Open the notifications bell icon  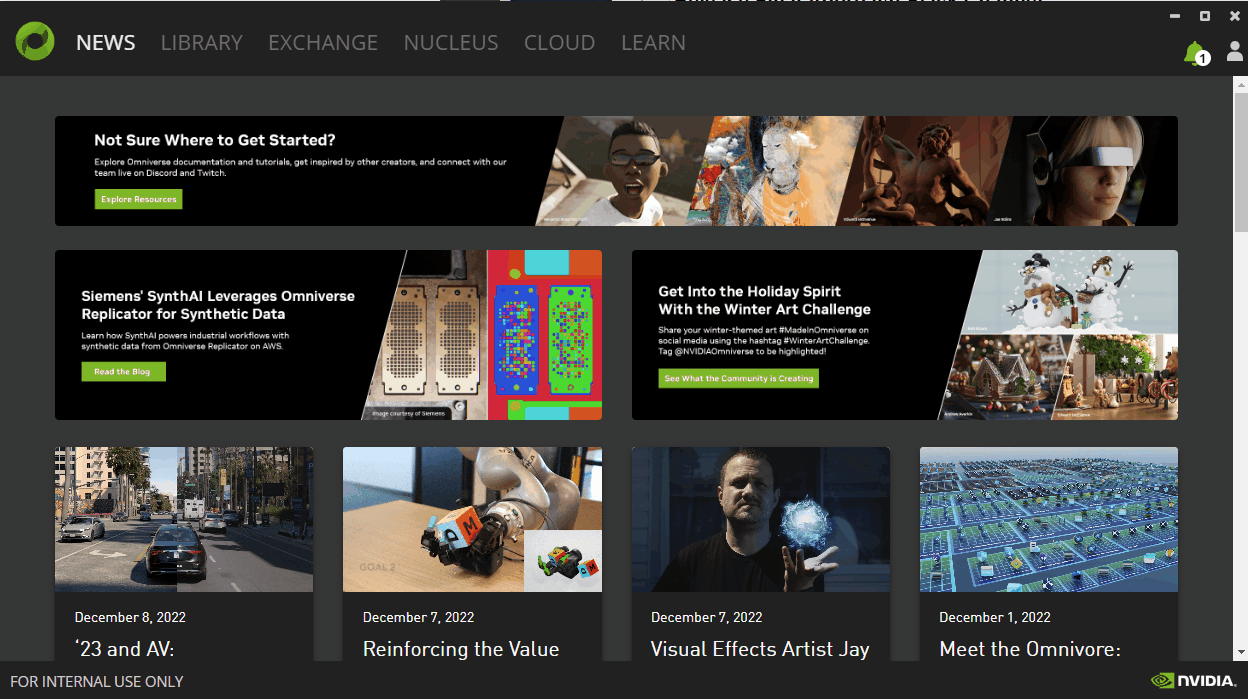tap(1194, 53)
